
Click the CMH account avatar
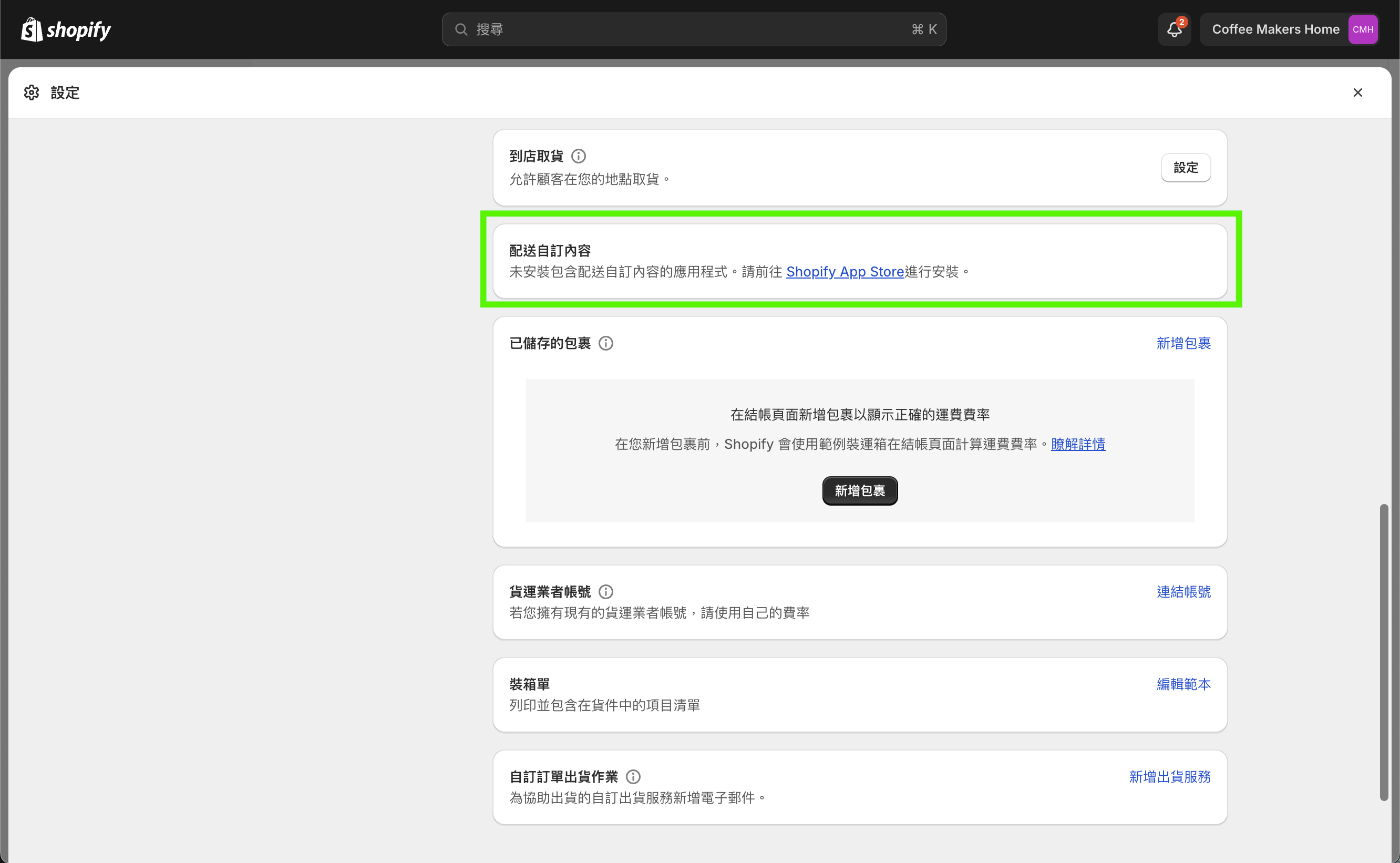tap(1362, 29)
